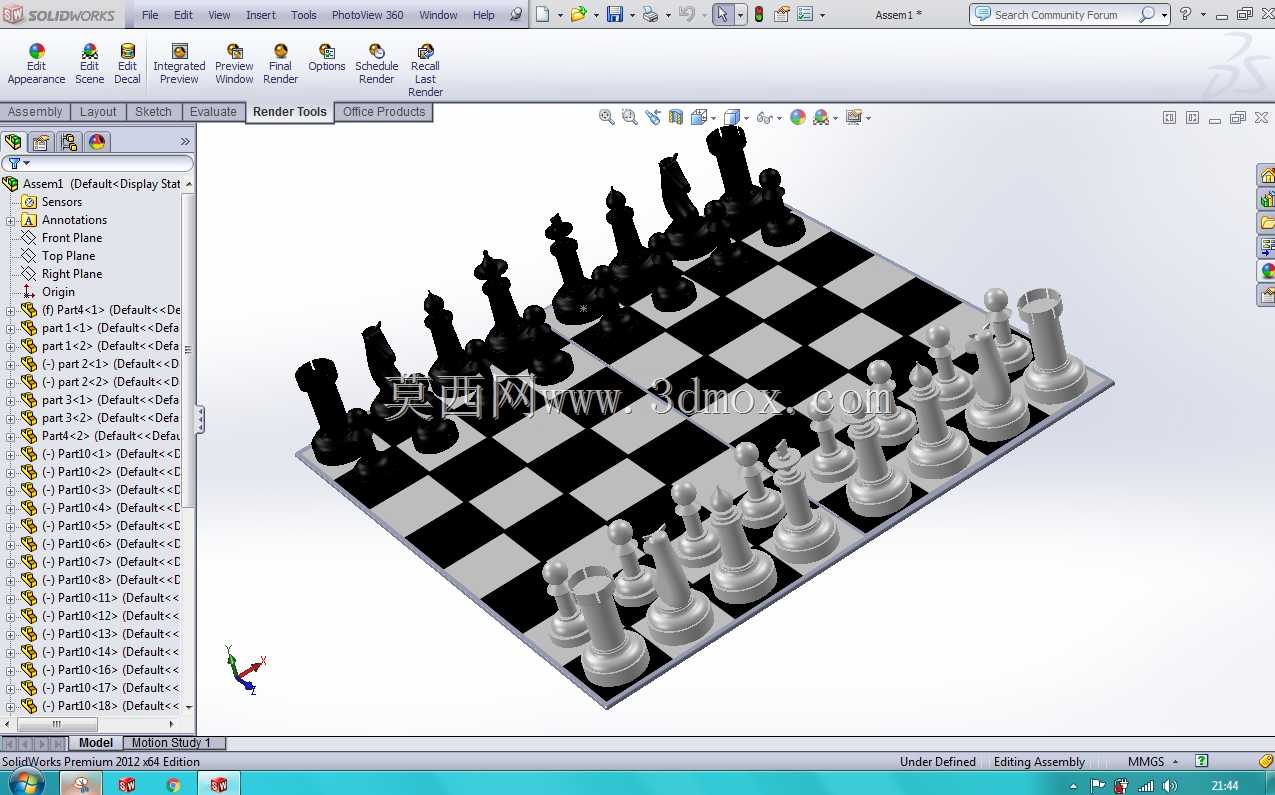Click the filter funnel in the tree search
Screen dimensions: 1275x795
pyautogui.click(x=14, y=163)
